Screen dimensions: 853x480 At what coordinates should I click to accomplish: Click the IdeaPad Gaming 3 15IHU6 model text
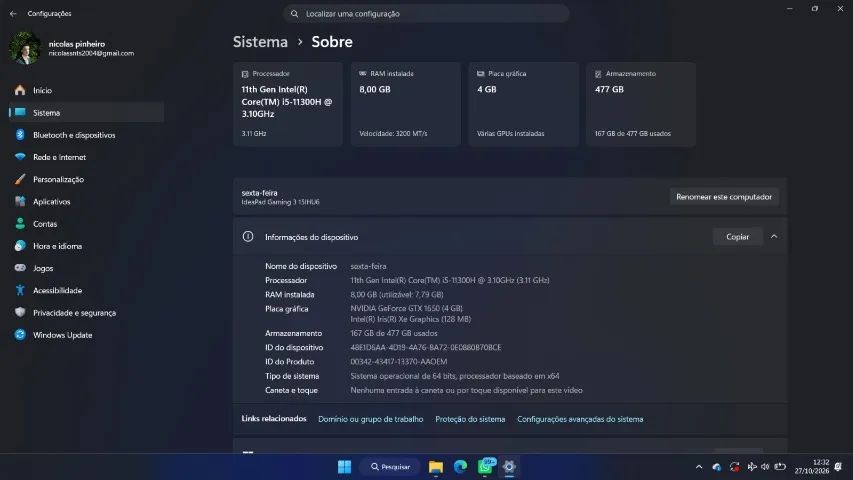(x=281, y=202)
